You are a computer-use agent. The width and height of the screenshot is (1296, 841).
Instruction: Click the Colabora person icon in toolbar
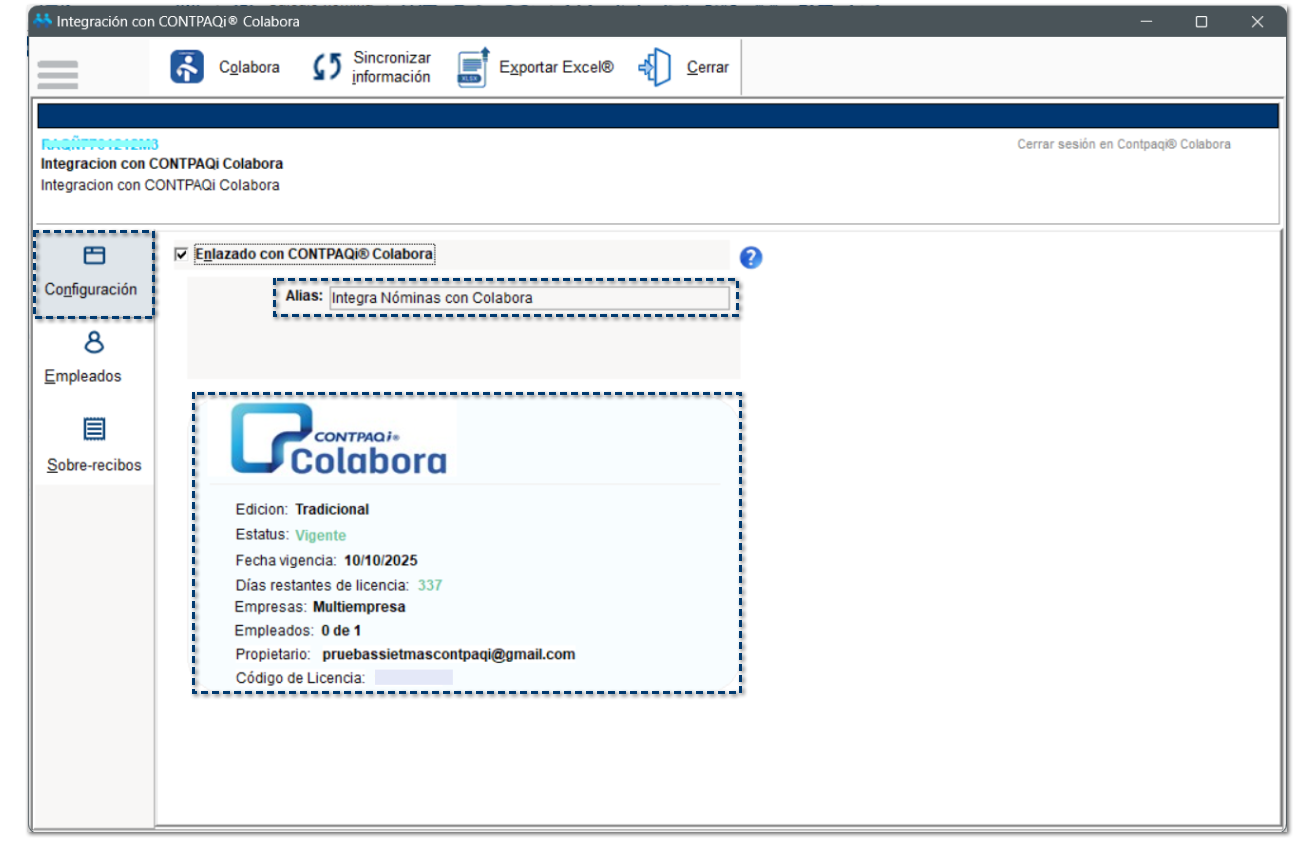pyautogui.click(x=187, y=67)
